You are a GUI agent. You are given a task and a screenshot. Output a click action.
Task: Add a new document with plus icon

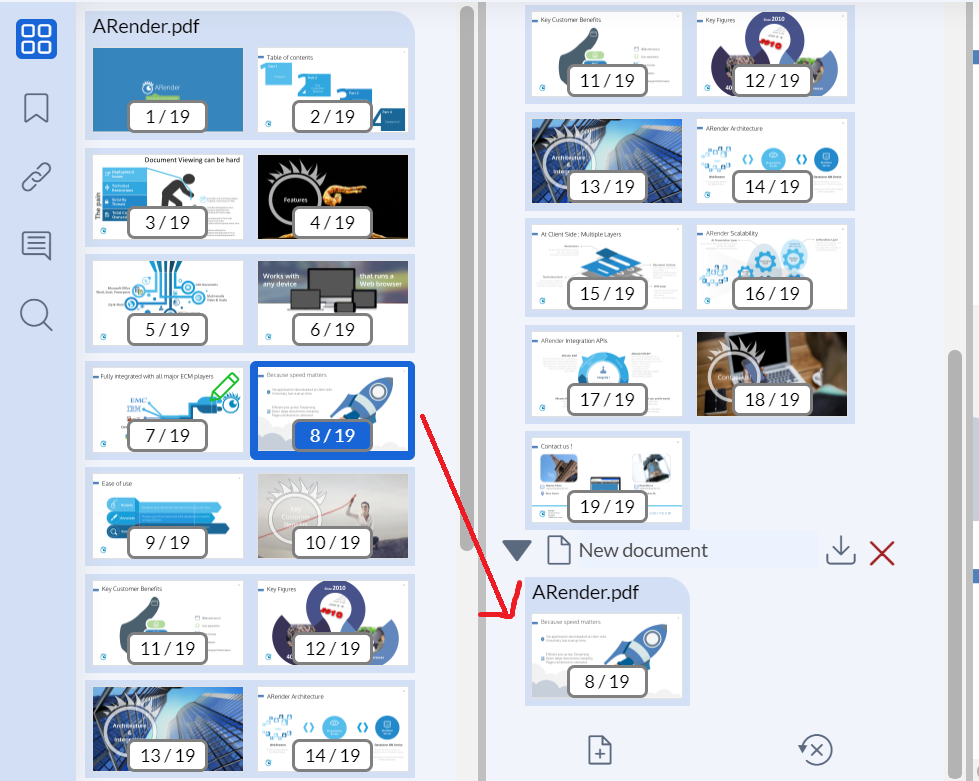[599, 749]
